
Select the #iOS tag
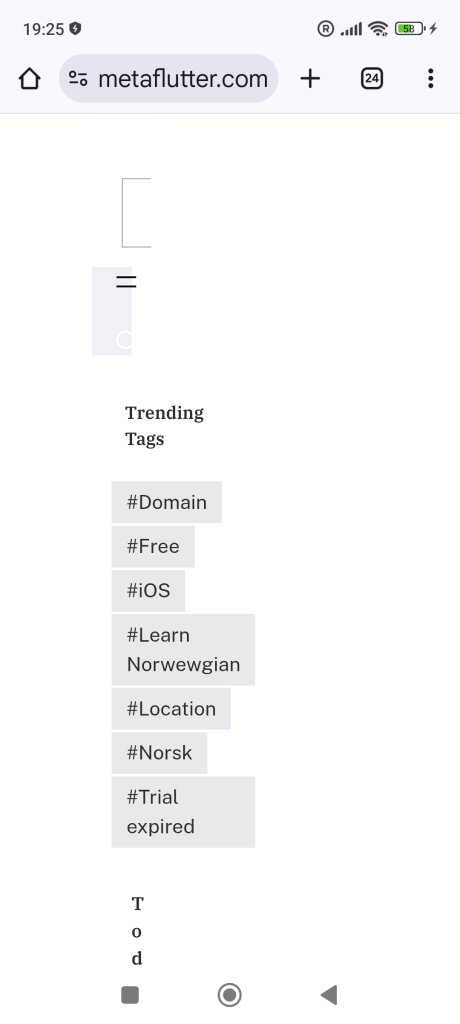pos(148,590)
